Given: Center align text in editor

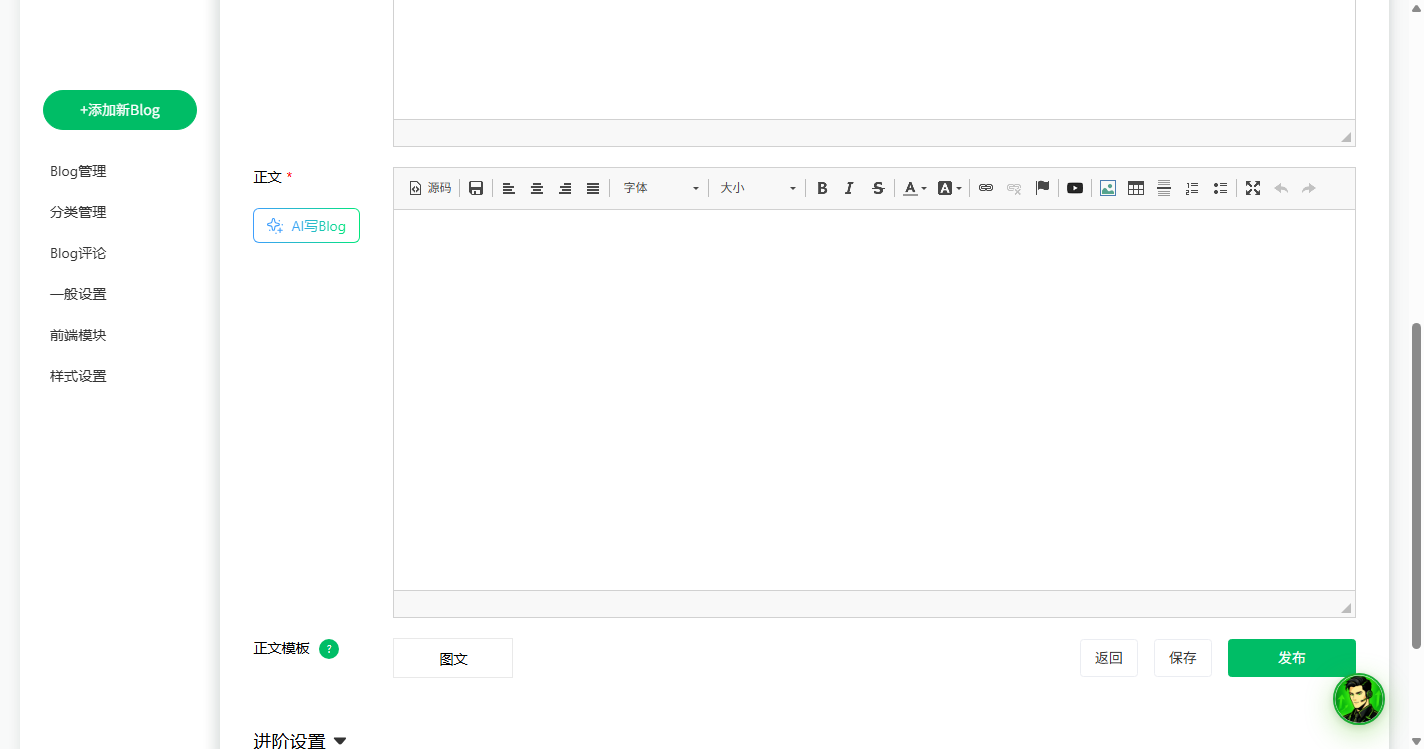Looking at the screenshot, I should (537, 188).
